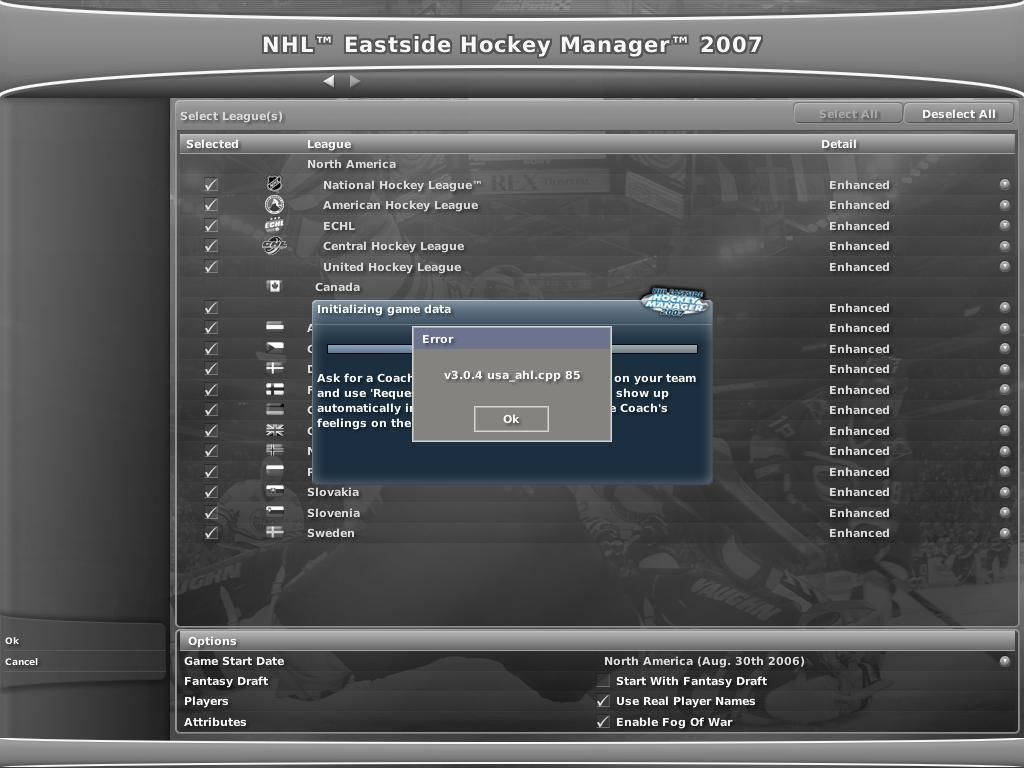The height and width of the screenshot is (768, 1024).
Task: Click the Detail column header
Action: [x=839, y=144]
